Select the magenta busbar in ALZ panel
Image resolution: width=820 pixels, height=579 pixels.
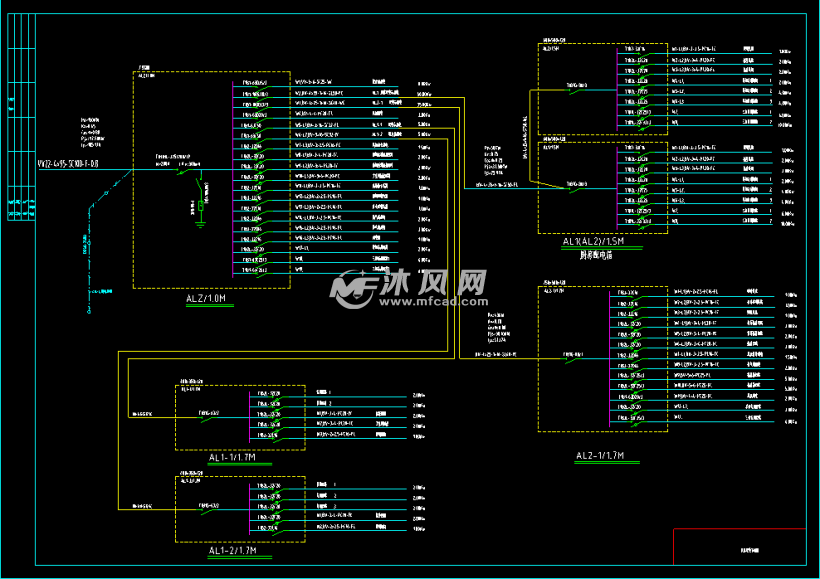click(x=232, y=176)
